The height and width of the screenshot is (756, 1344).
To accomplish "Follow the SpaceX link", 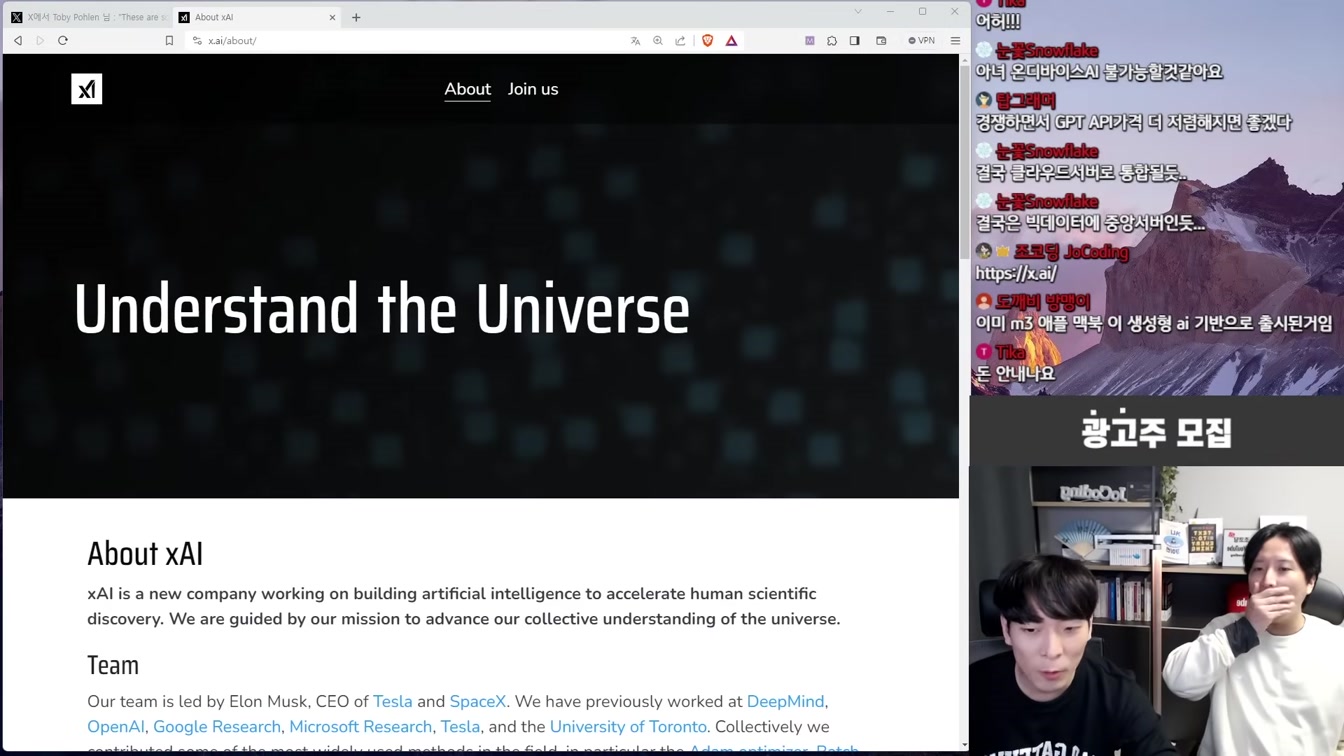I will tap(478, 702).
